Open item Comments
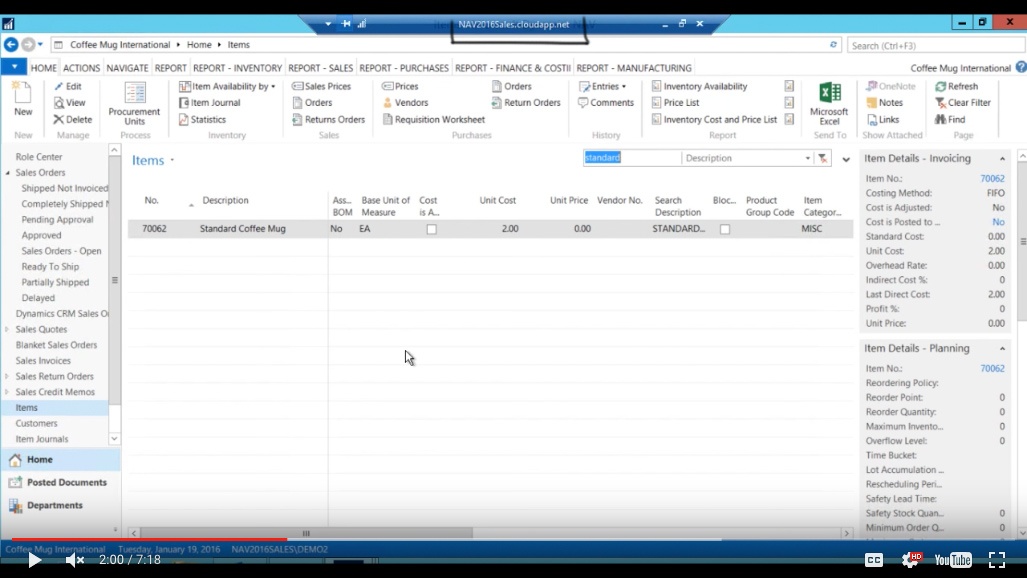The height and width of the screenshot is (578, 1027). (606, 103)
